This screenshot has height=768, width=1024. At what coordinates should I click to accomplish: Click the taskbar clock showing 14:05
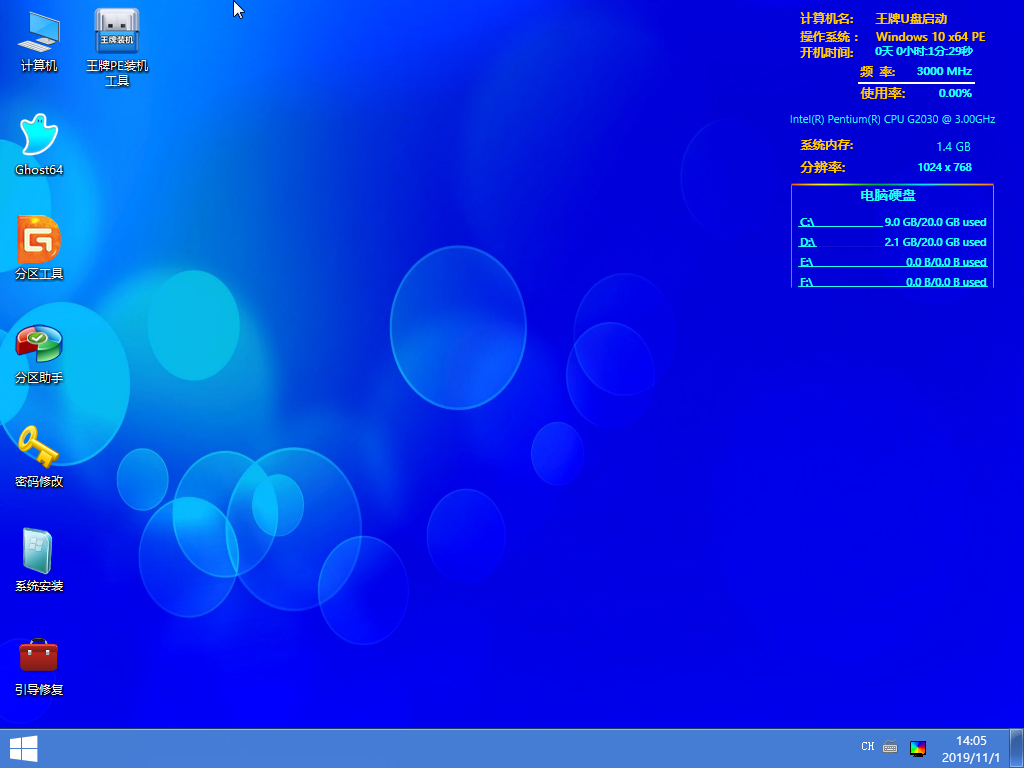[971, 741]
